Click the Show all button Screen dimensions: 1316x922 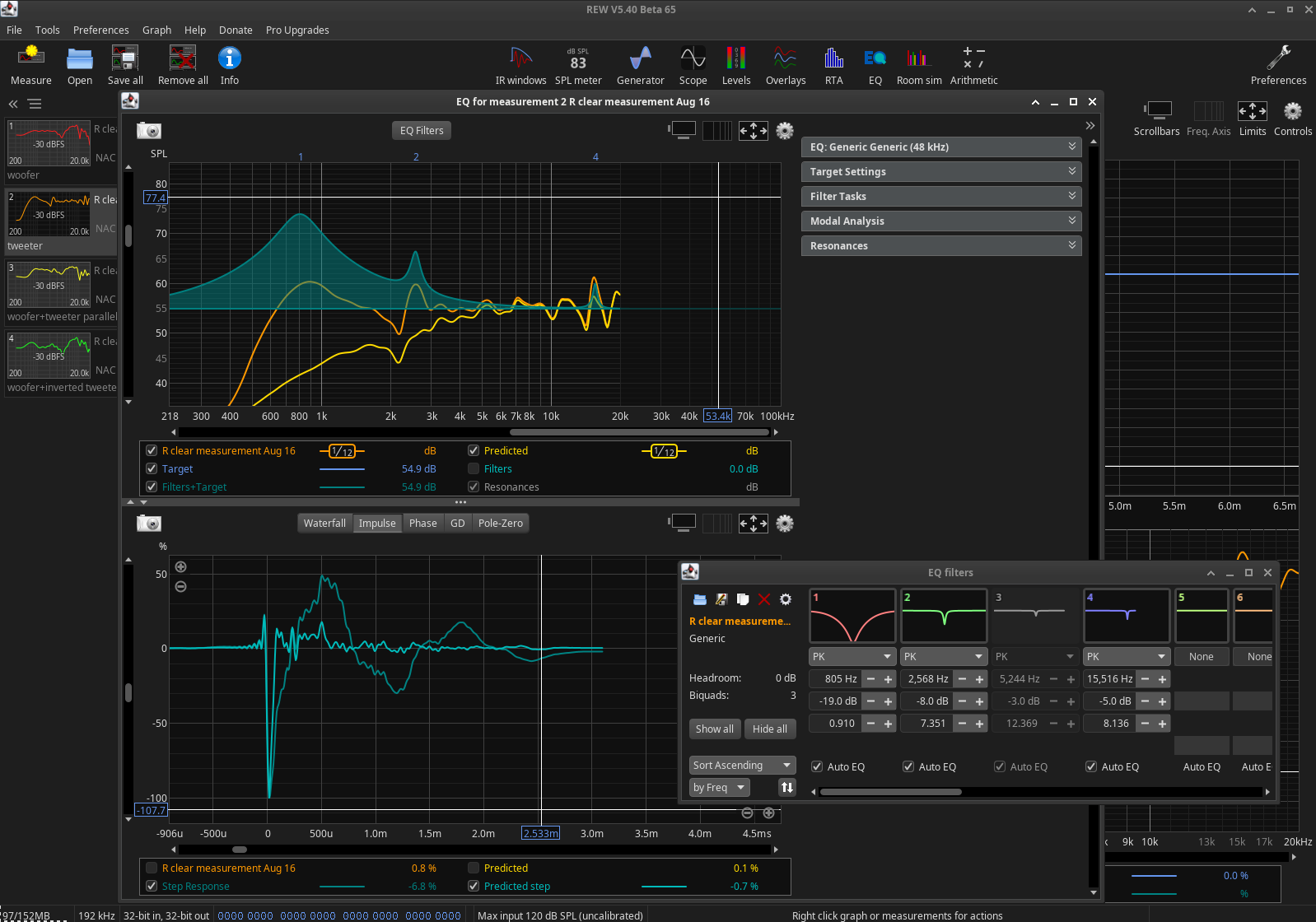pyautogui.click(x=714, y=729)
